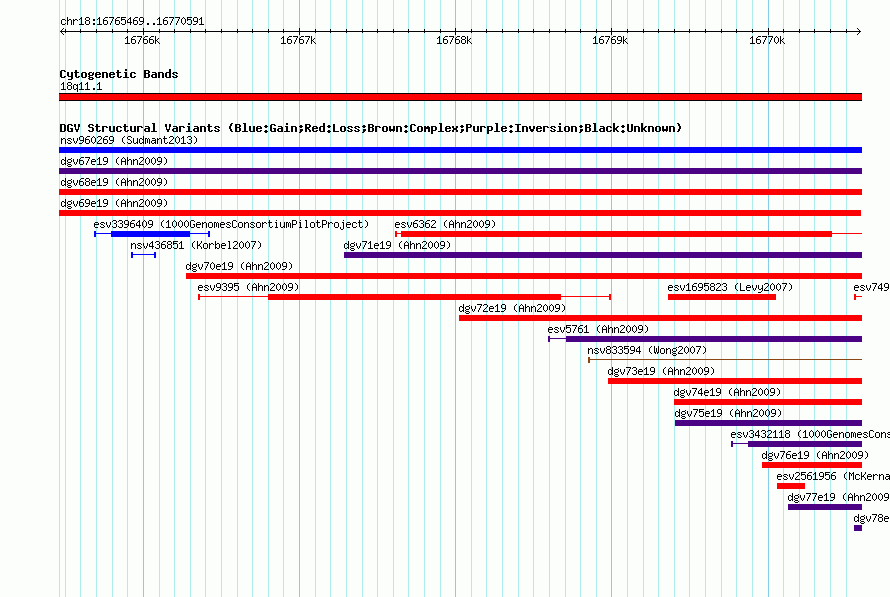The height and width of the screenshot is (597, 890).
Task: Click the 16770k ruler label
Action: coord(767,40)
